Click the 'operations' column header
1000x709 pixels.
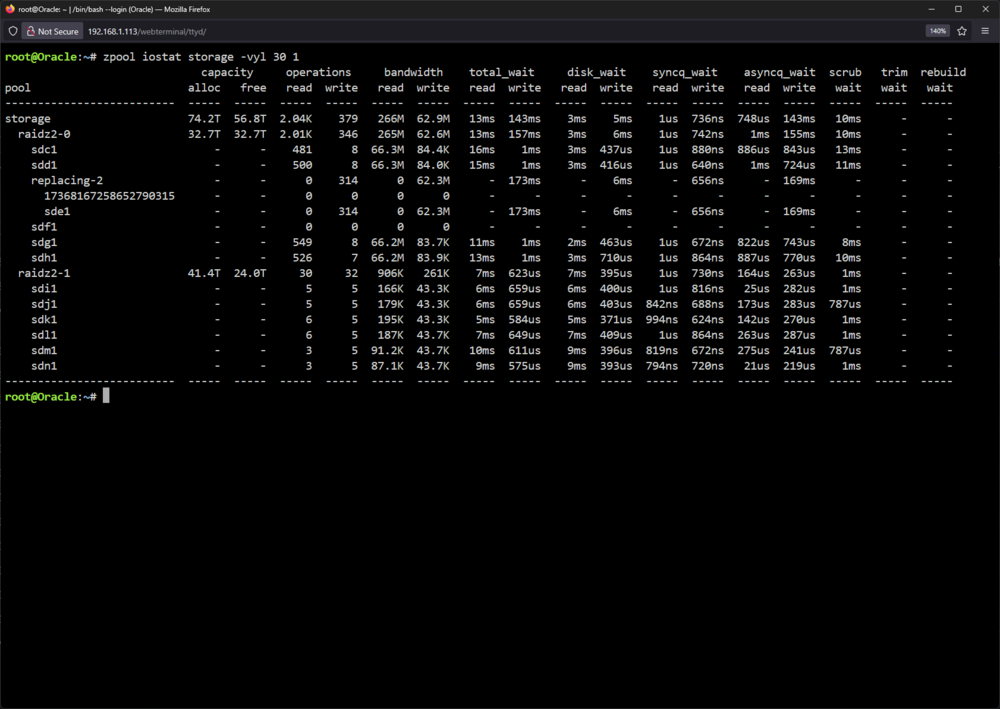tap(318, 72)
